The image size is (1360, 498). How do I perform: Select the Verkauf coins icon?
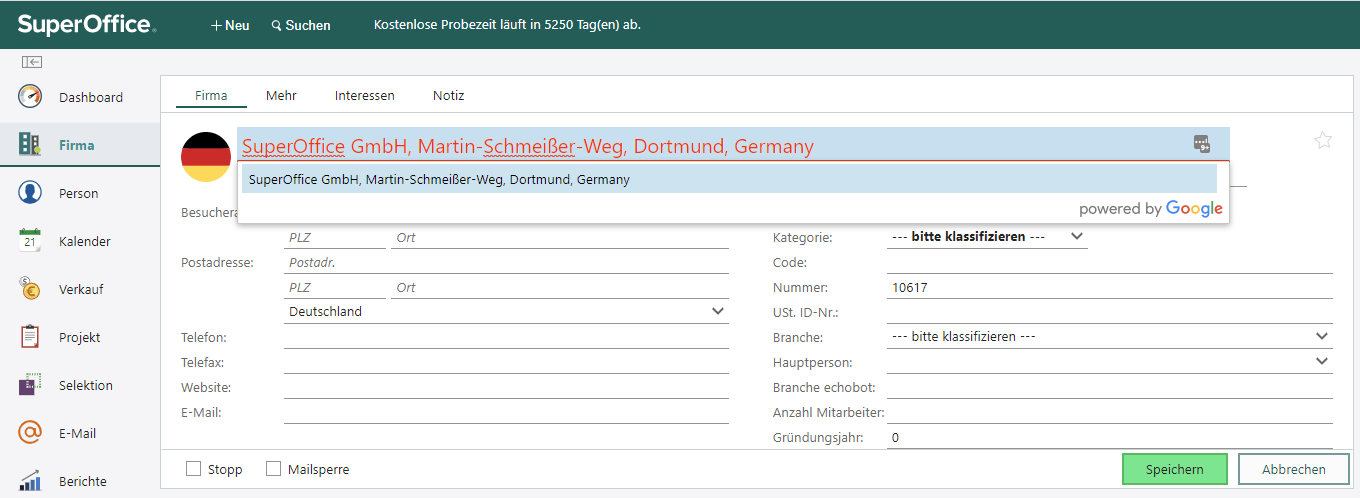pyautogui.click(x=30, y=289)
